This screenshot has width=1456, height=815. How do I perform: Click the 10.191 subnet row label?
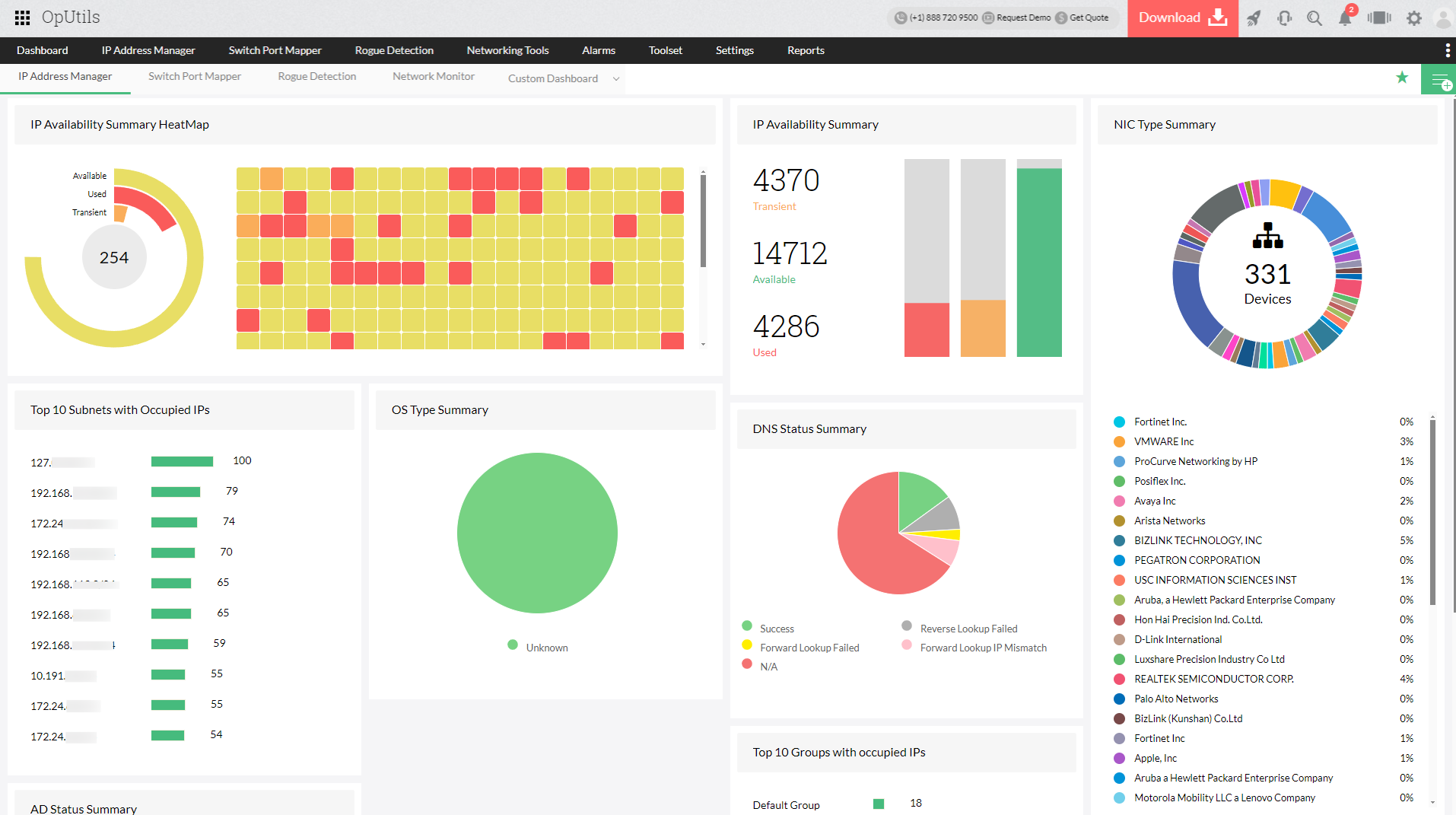tap(63, 676)
